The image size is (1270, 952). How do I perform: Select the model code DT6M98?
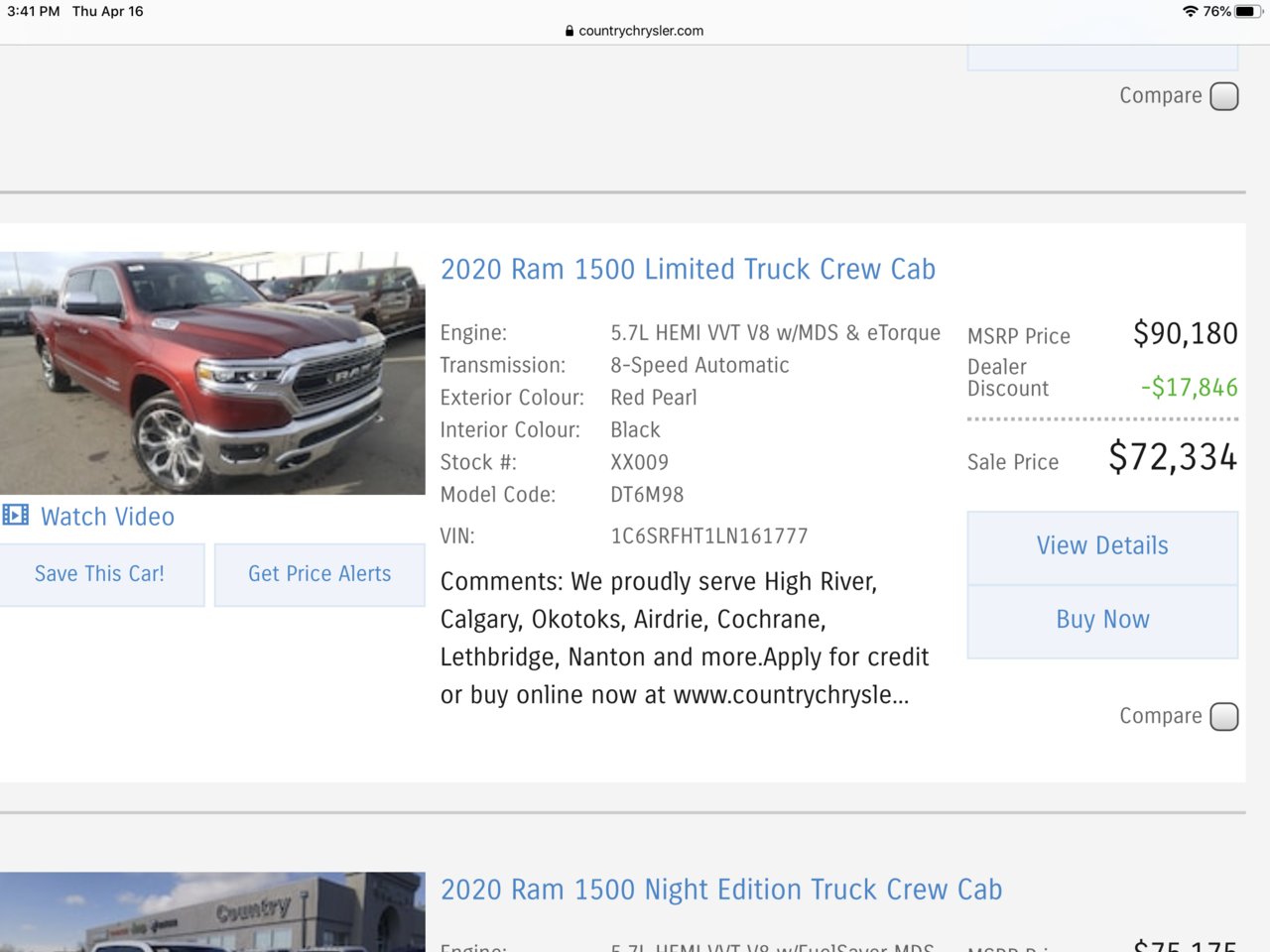click(647, 495)
